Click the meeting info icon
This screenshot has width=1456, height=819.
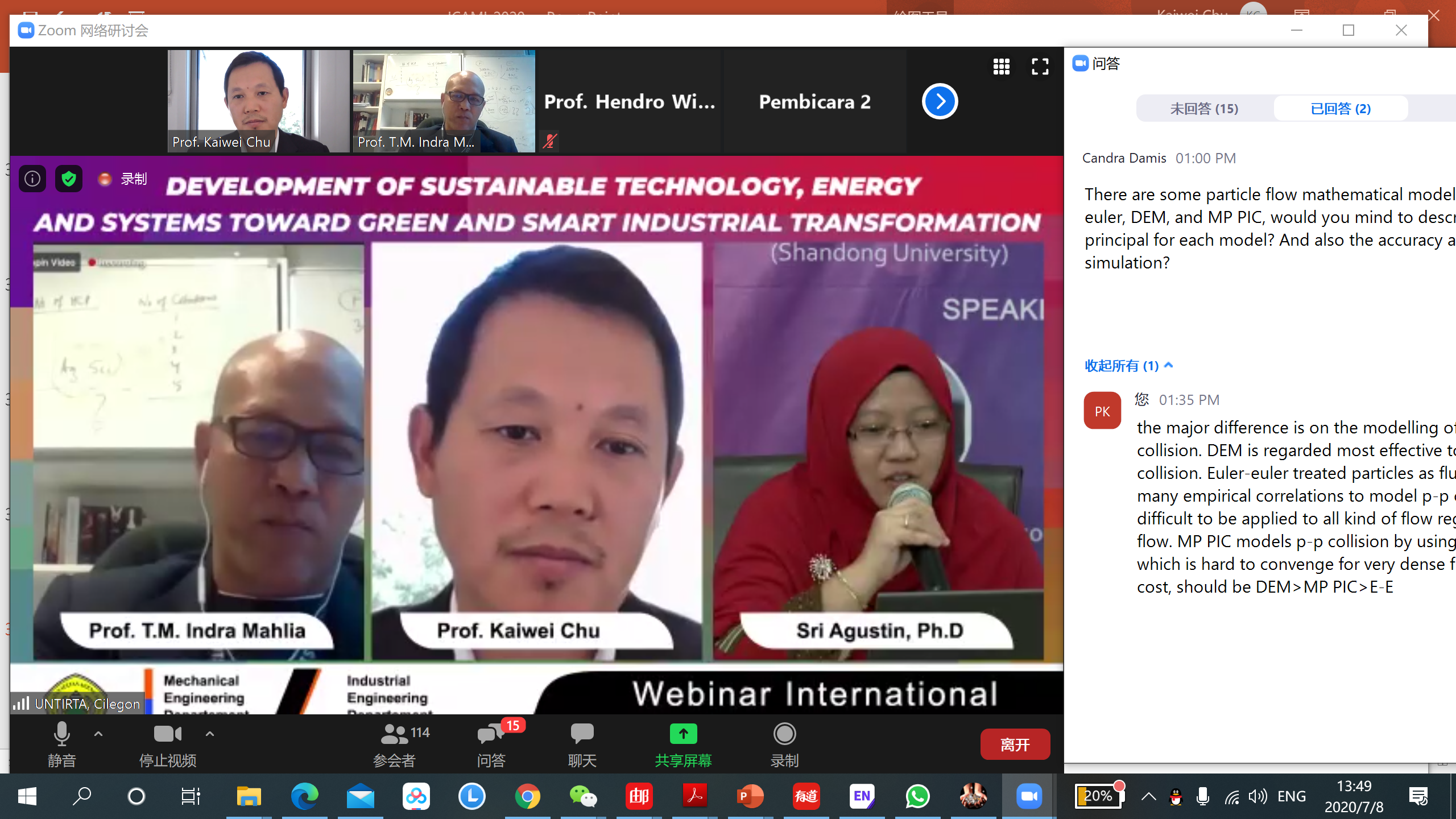tap(32, 179)
